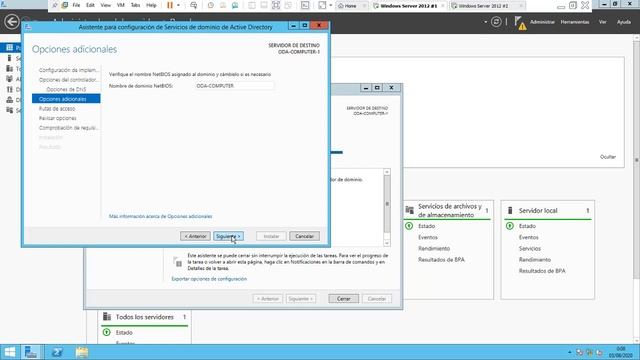
Task: Switch to the Home tab
Action: 351,6
